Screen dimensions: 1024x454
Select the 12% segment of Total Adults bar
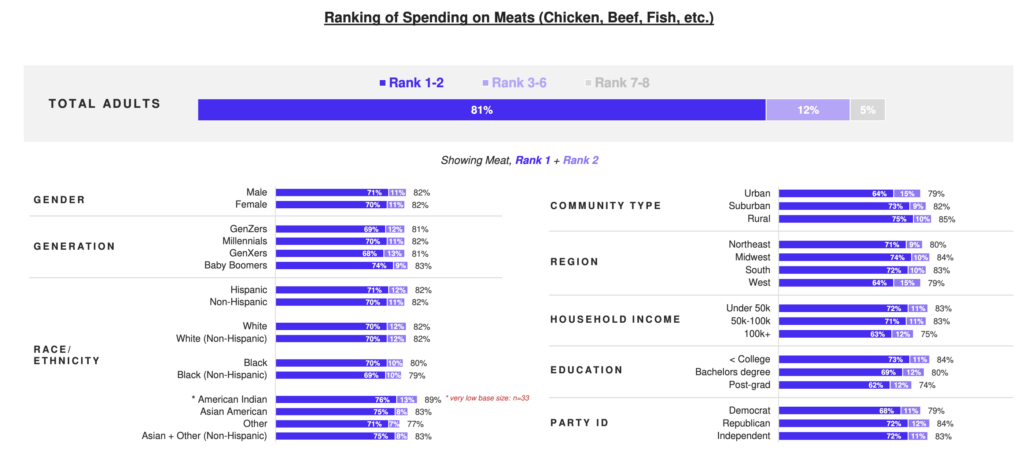(x=808, y=110)
